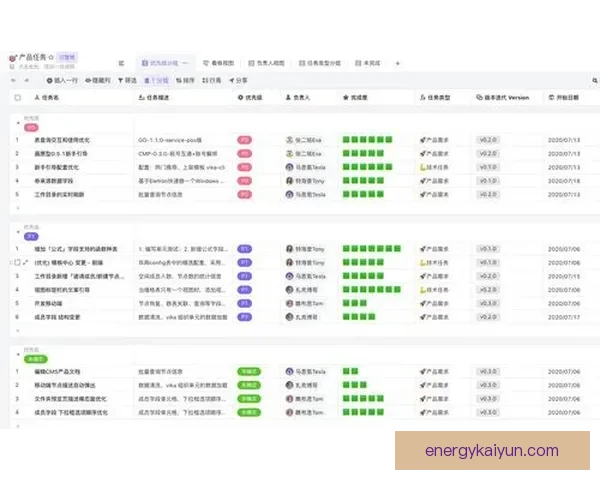Select the 开发移动端 task name cell
Screen dimensions: 600x480
point(48,304)
